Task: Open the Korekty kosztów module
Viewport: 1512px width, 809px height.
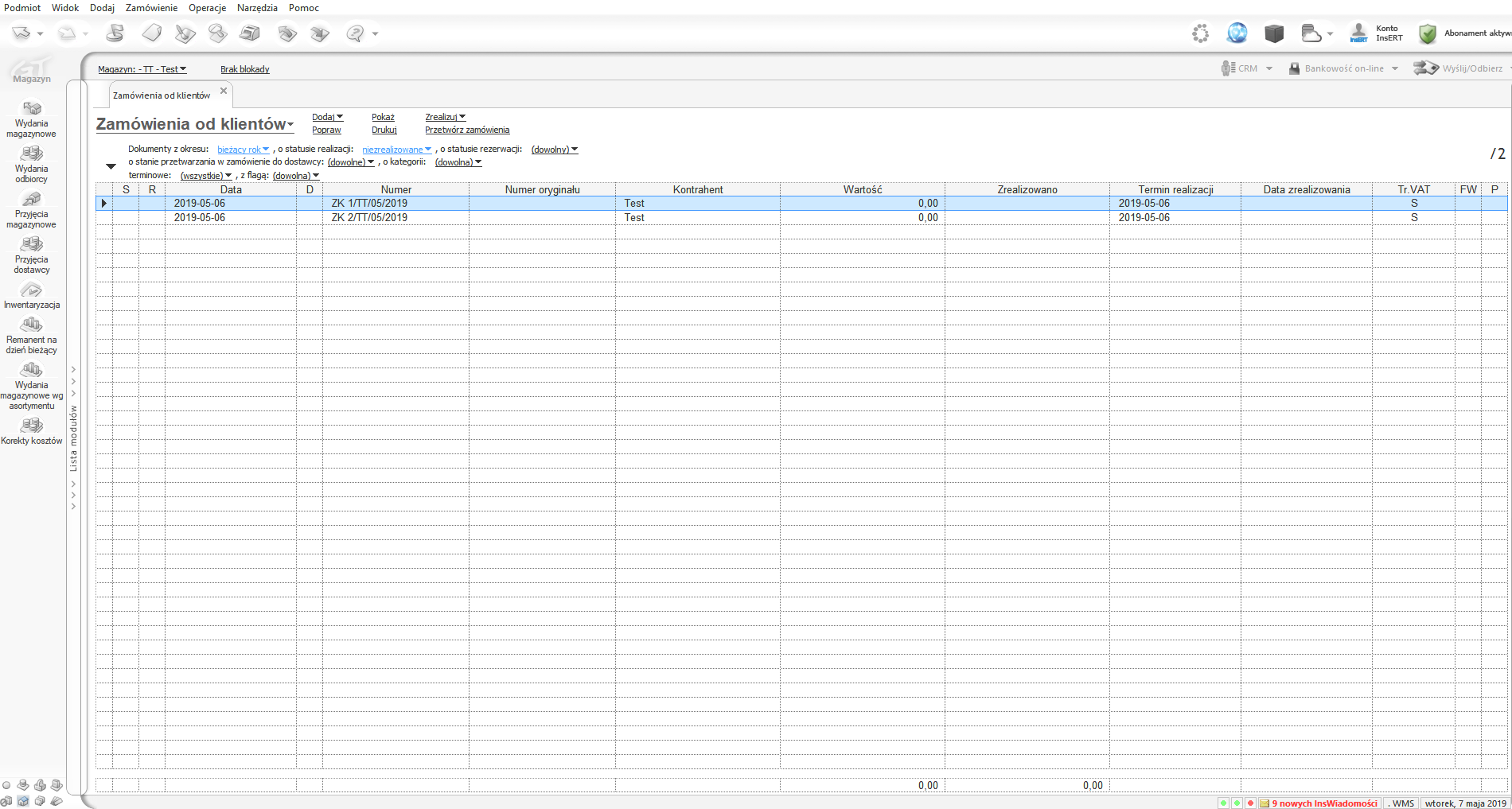Action: tap(32, 431)
